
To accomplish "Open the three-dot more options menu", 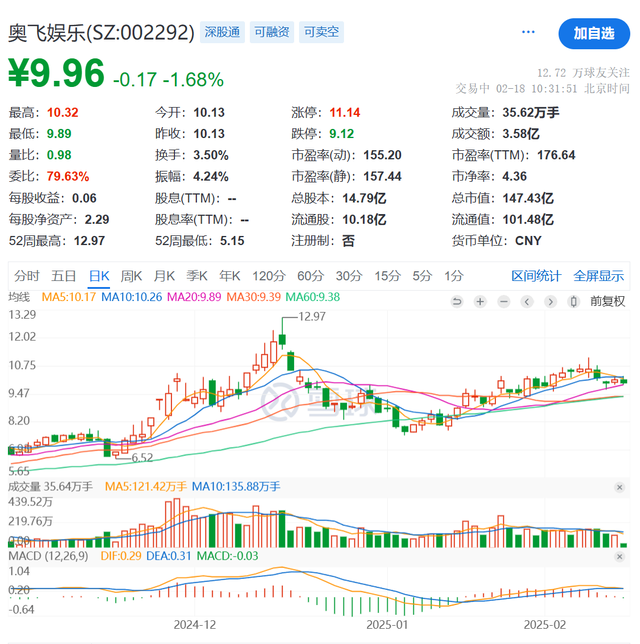I will [x=528, y=32].
